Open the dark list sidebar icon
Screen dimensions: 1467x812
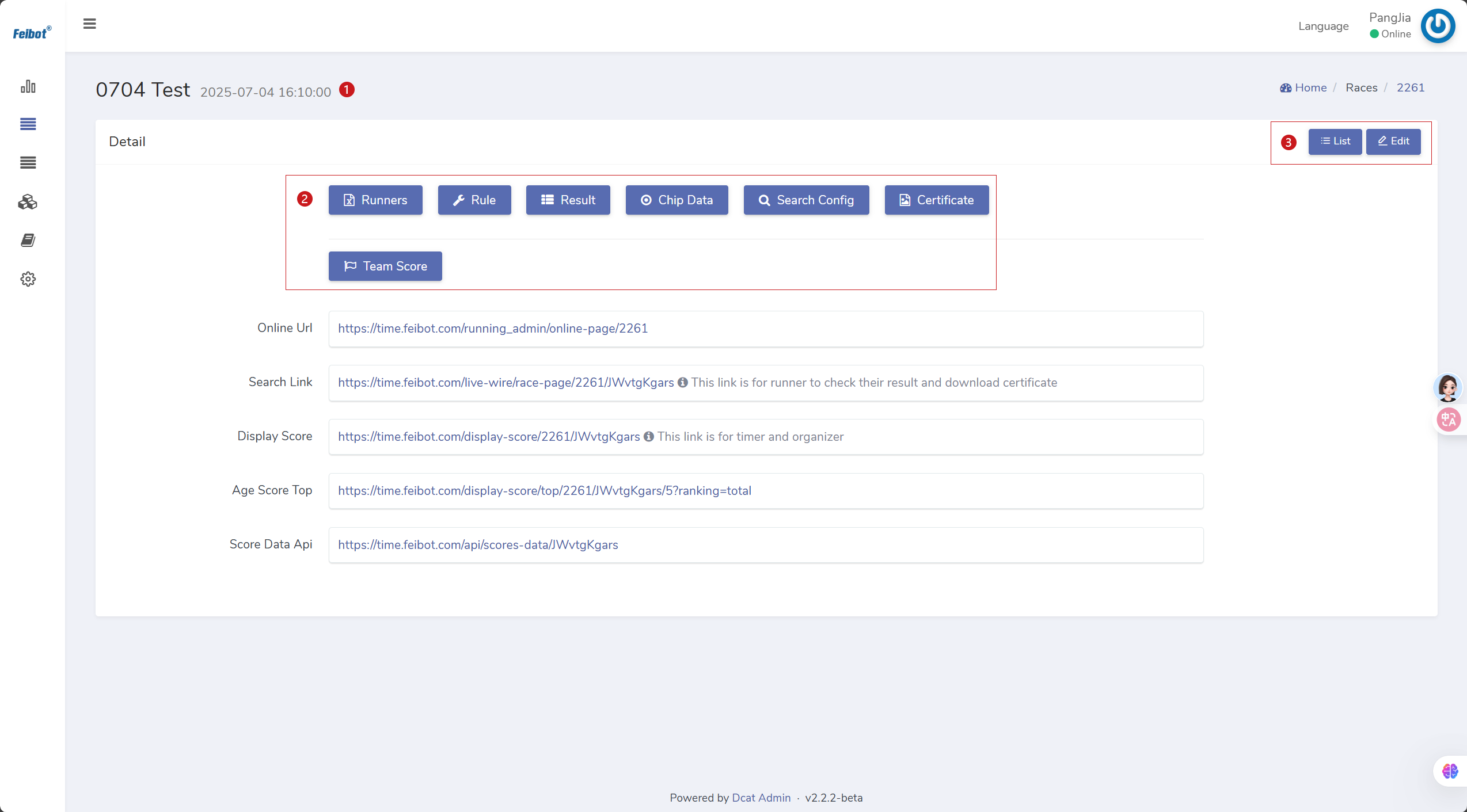[x=28, y=163]
